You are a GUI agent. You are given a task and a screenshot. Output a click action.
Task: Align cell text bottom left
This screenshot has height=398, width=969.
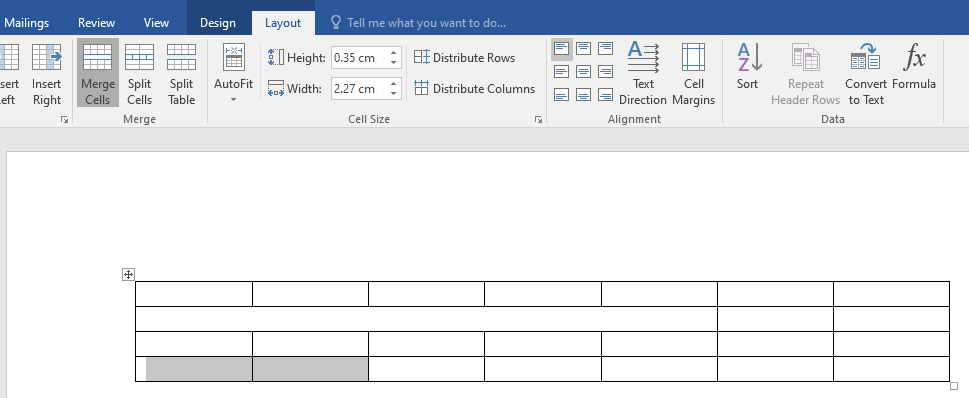pyautogui.click(x=561, y=95)
